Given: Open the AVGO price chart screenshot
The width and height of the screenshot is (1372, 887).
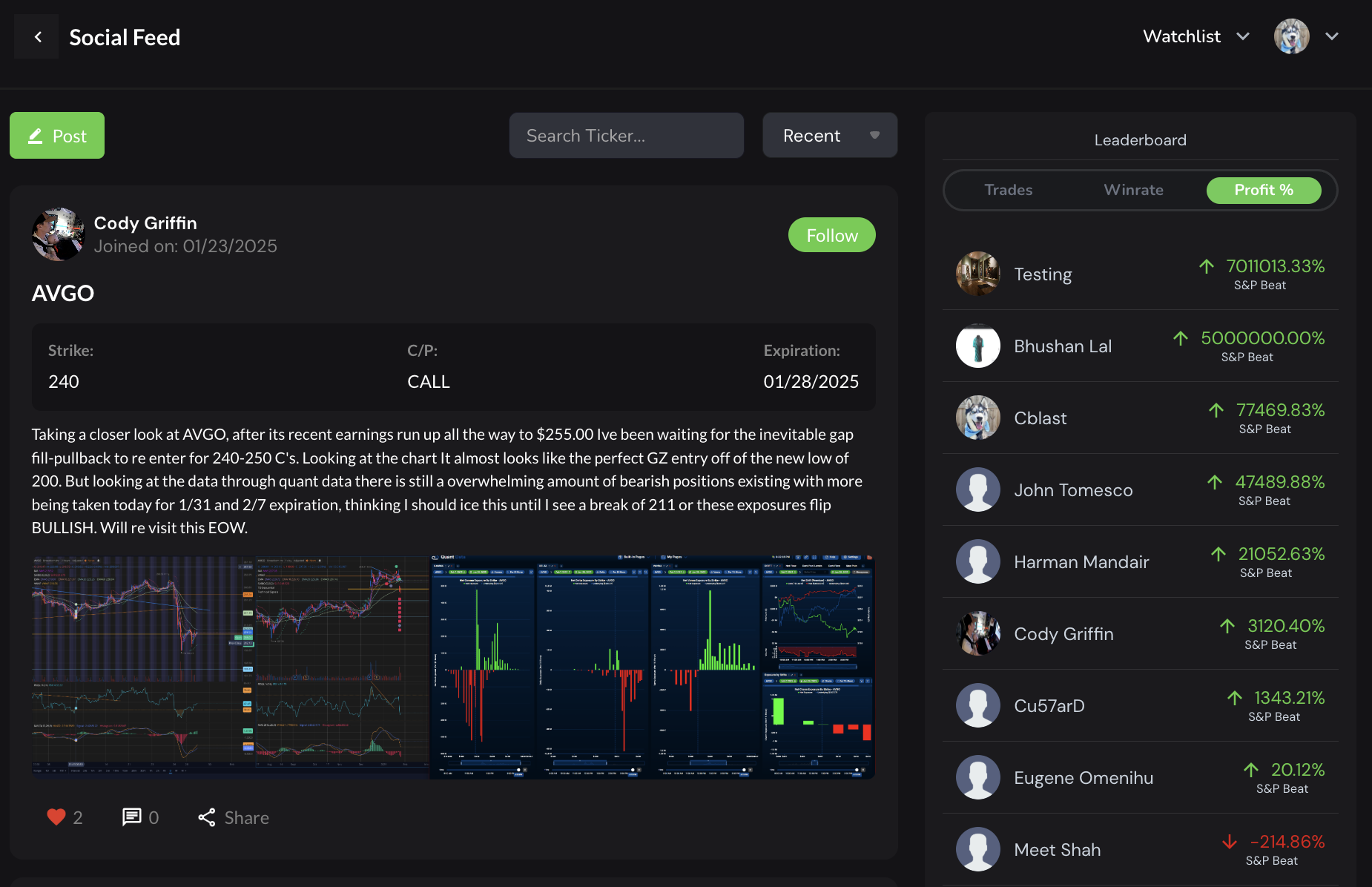Looking at the screenshot, I should 230,666.
